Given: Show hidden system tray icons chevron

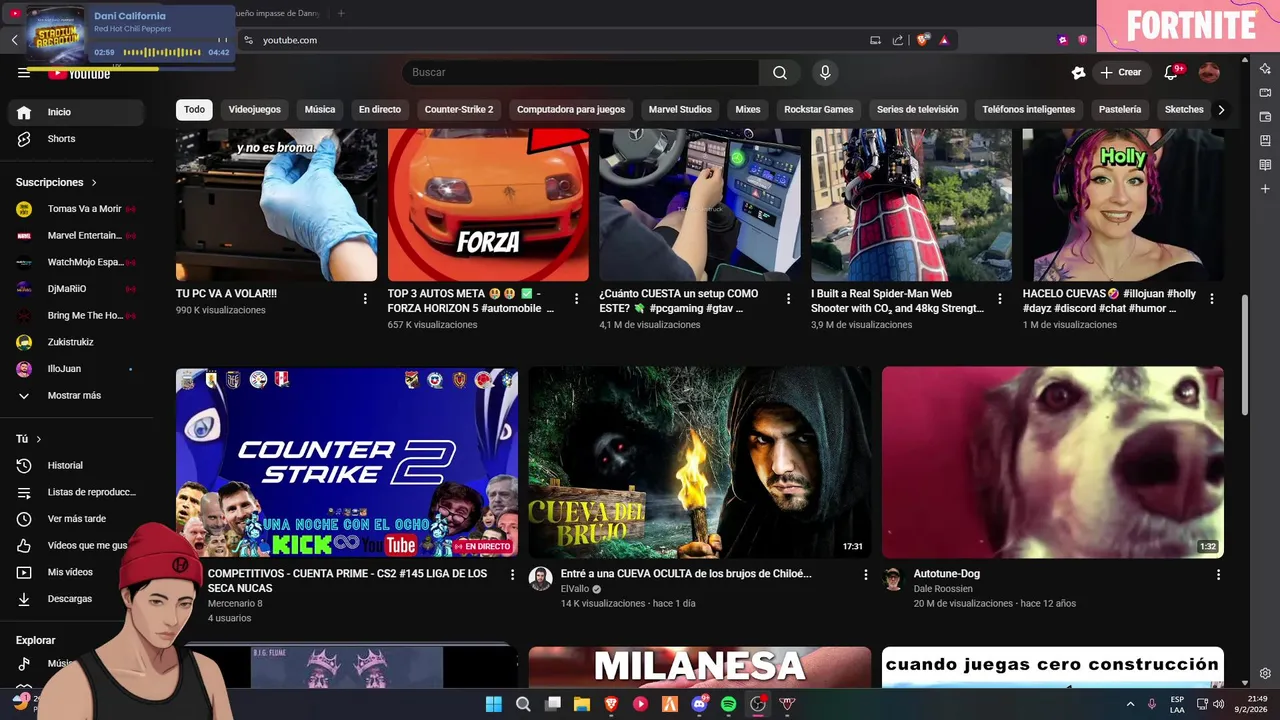Looking at the screenshot, I should [x=1131, y=704].
